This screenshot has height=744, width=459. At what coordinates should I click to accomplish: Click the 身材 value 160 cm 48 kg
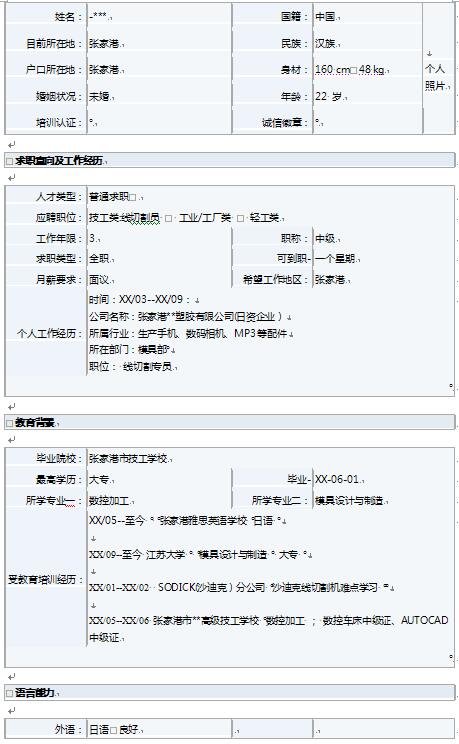click(350, 70)
